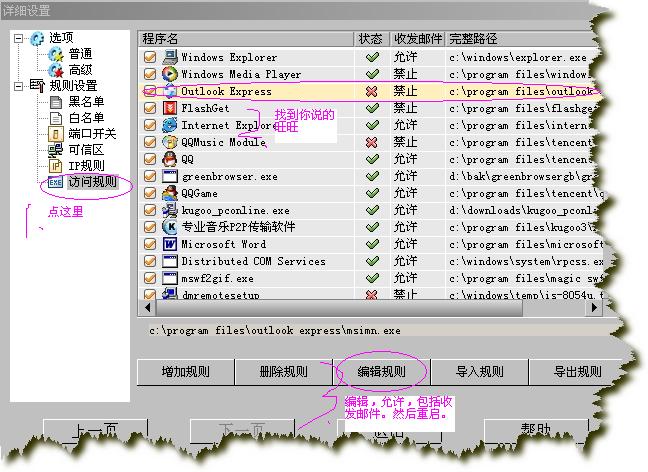Viewport: 648px width, 472px height.
Task: Select the c:\windows\explorer.exe path cell
Action: 518,57
